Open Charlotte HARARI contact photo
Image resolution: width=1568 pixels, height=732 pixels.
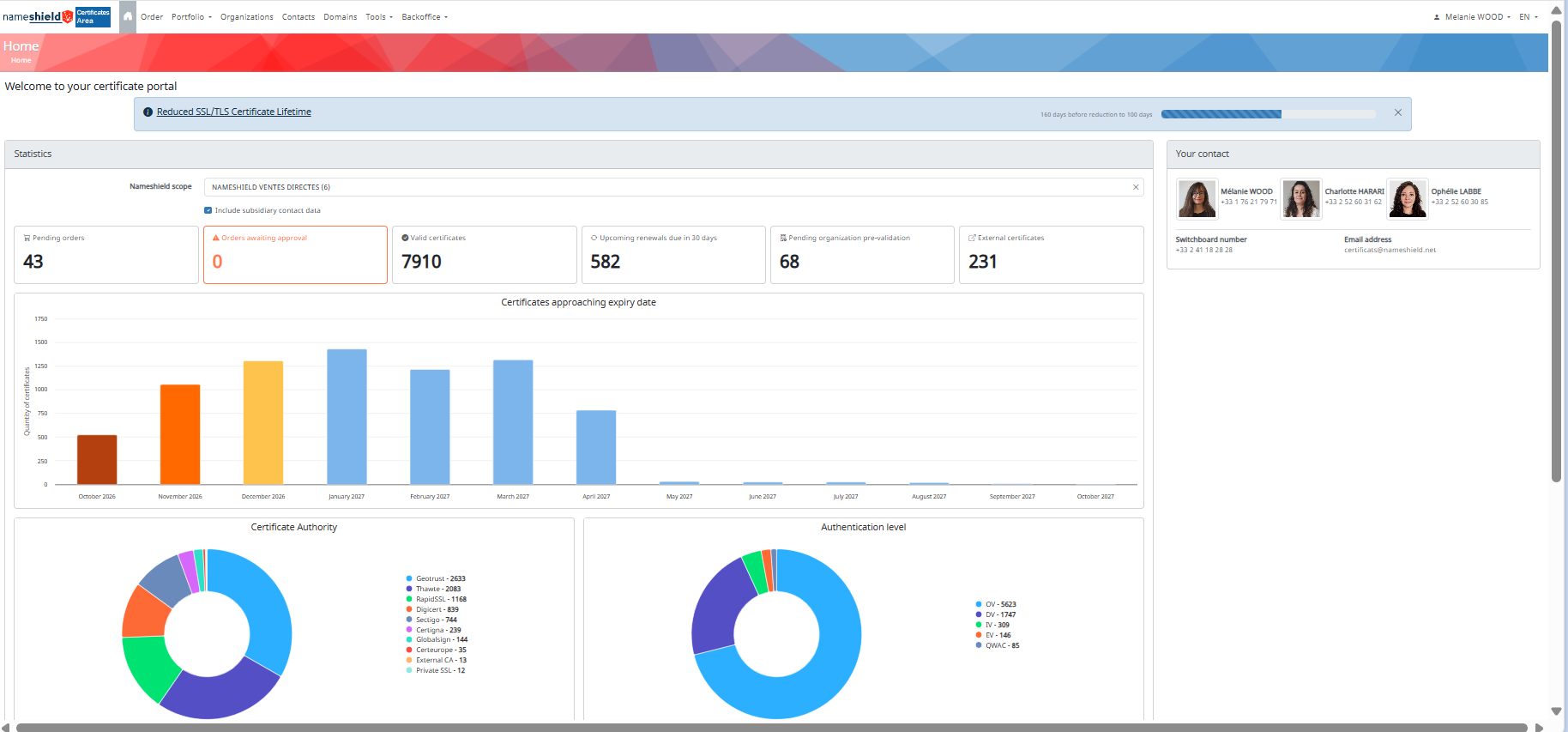click(x=1301, y=199)
